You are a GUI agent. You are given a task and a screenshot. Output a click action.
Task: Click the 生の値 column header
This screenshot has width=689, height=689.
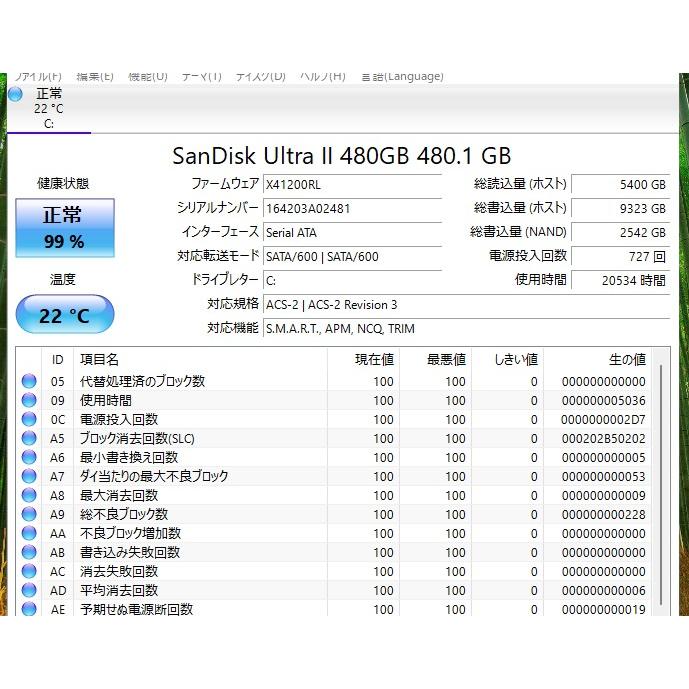[627, 359]
